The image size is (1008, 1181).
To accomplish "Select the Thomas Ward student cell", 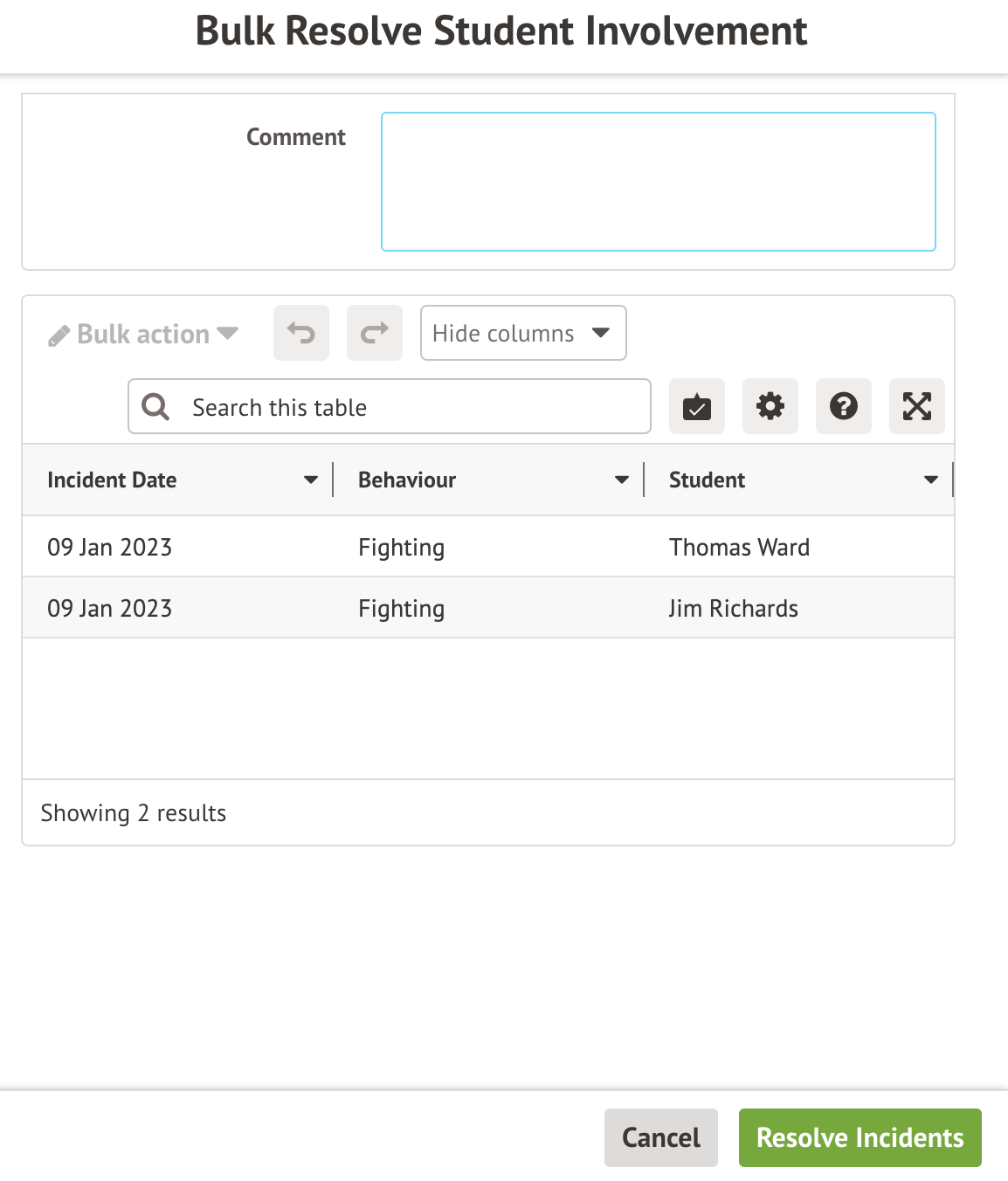I will 739,547.
